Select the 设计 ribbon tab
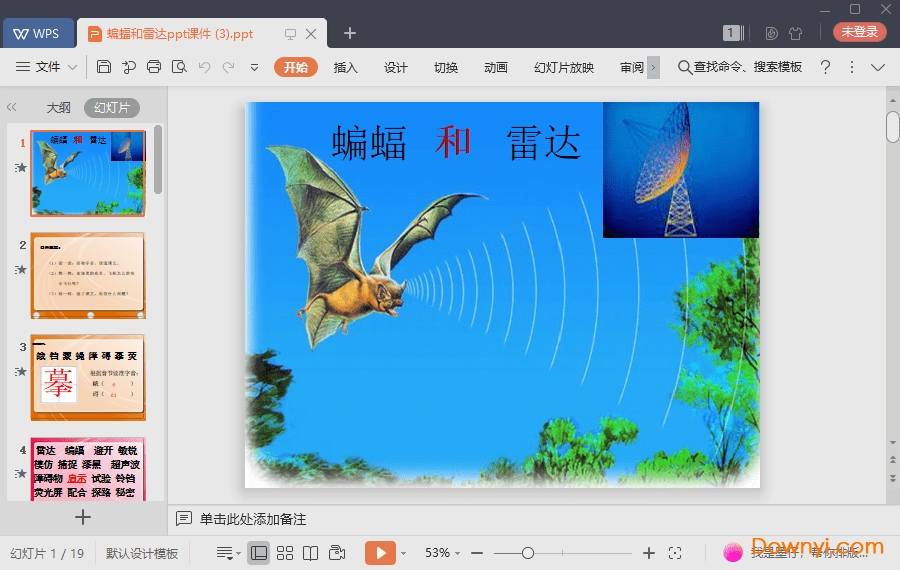The width and height of the screenshot is (900, 570). pos(395,67)
